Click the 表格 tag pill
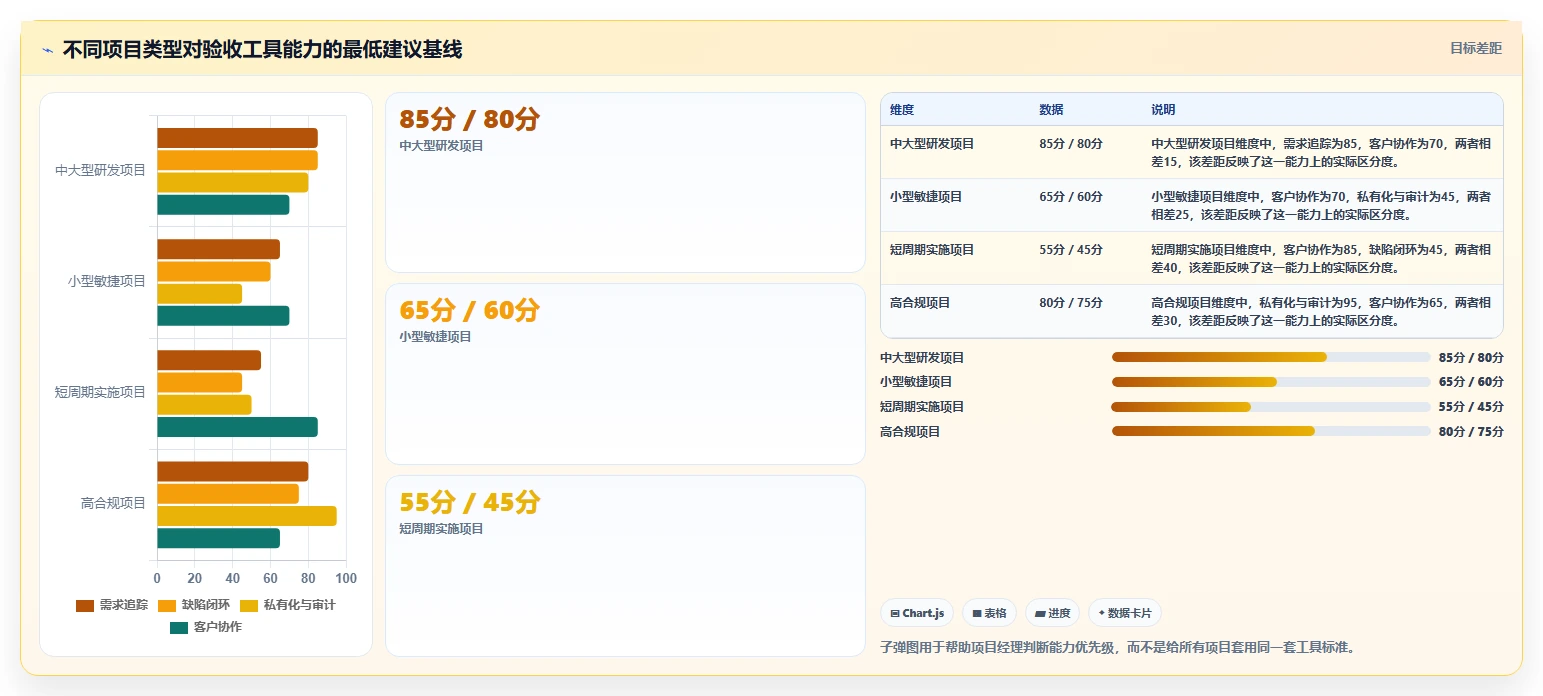The height and width of the screenshot is (696, 1543). pyautogui.click(x=990, y=613)
